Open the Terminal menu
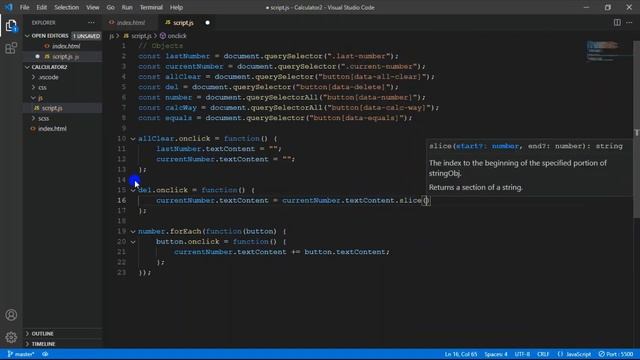640x360 pixels. tap(151, 7)
